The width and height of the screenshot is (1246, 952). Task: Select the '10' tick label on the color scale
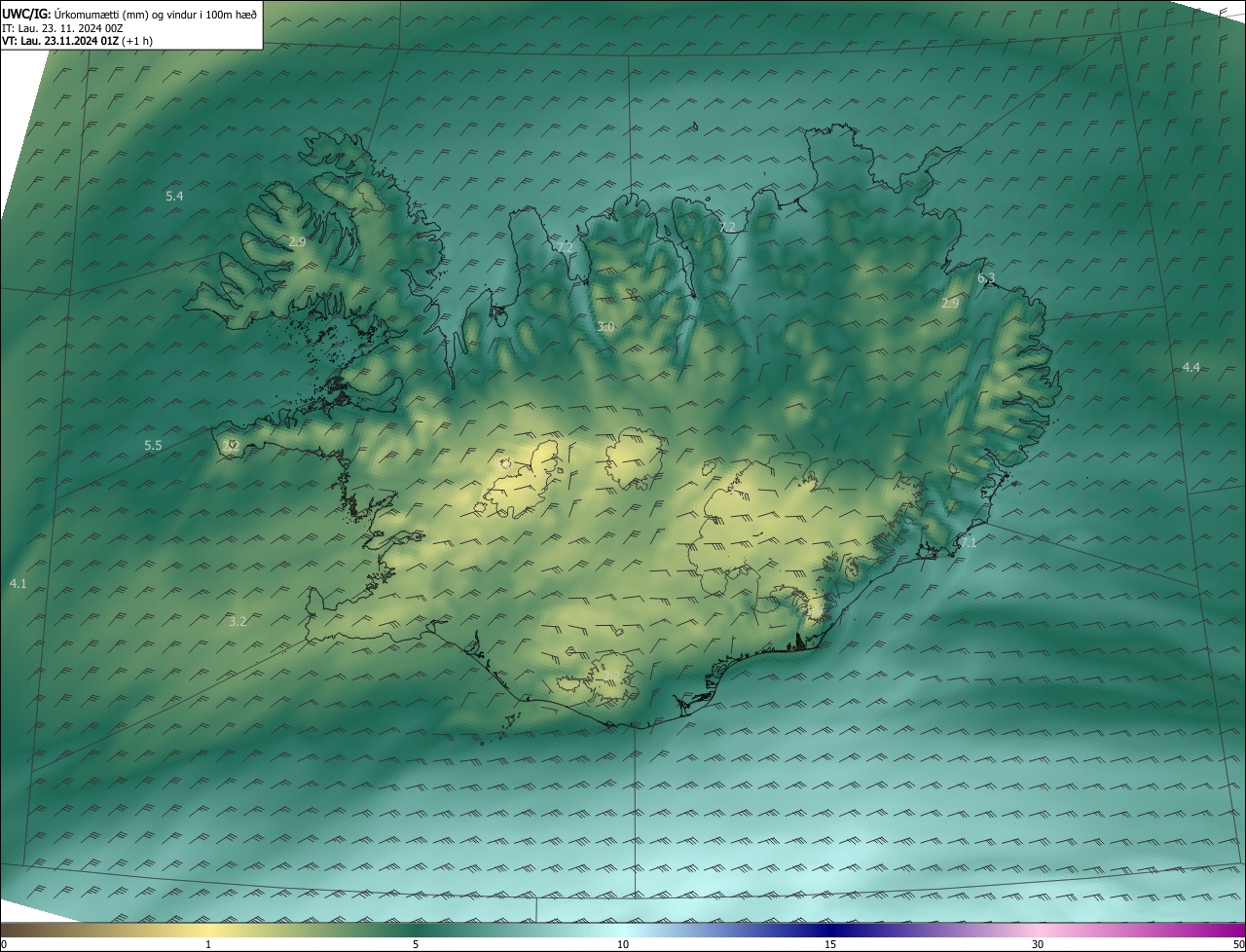point(623,945)
